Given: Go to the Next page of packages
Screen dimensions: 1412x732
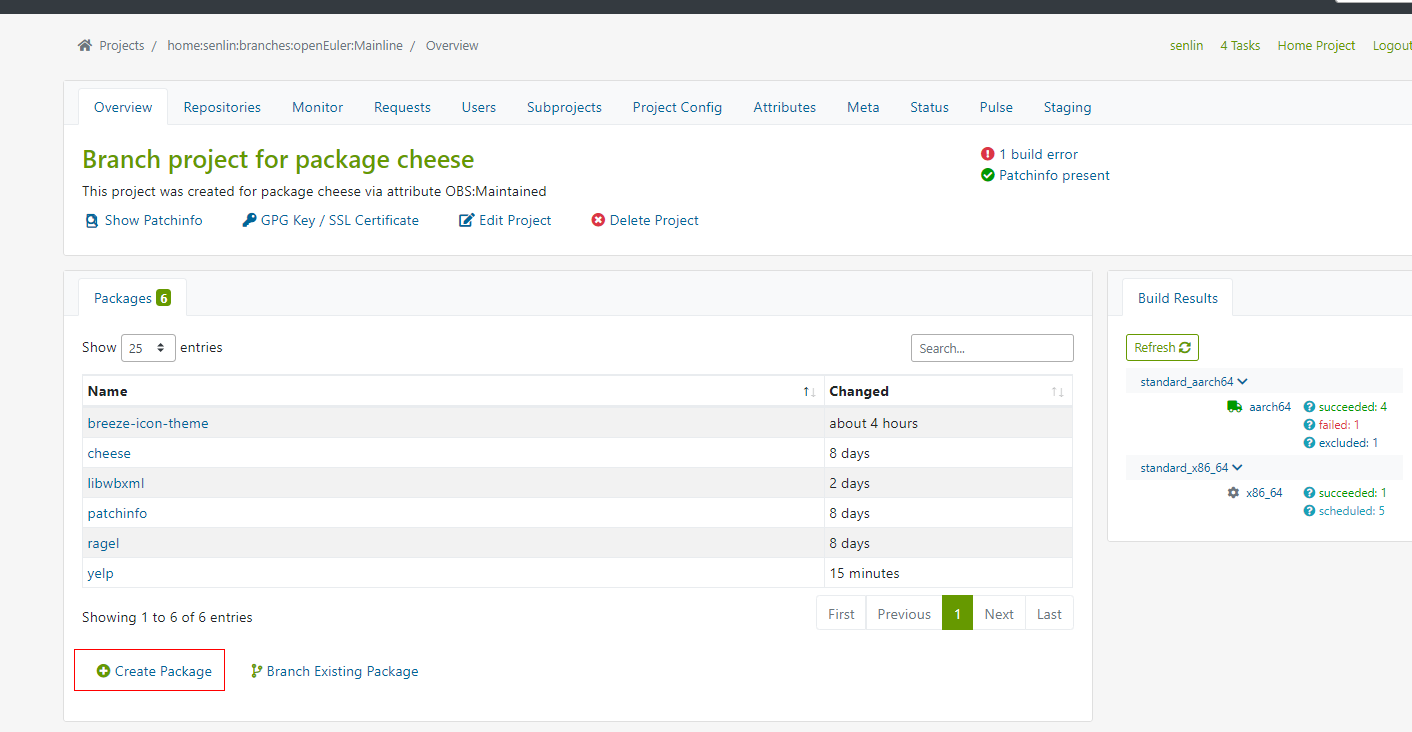Looking at the screenshot, I should pos(998,614).
